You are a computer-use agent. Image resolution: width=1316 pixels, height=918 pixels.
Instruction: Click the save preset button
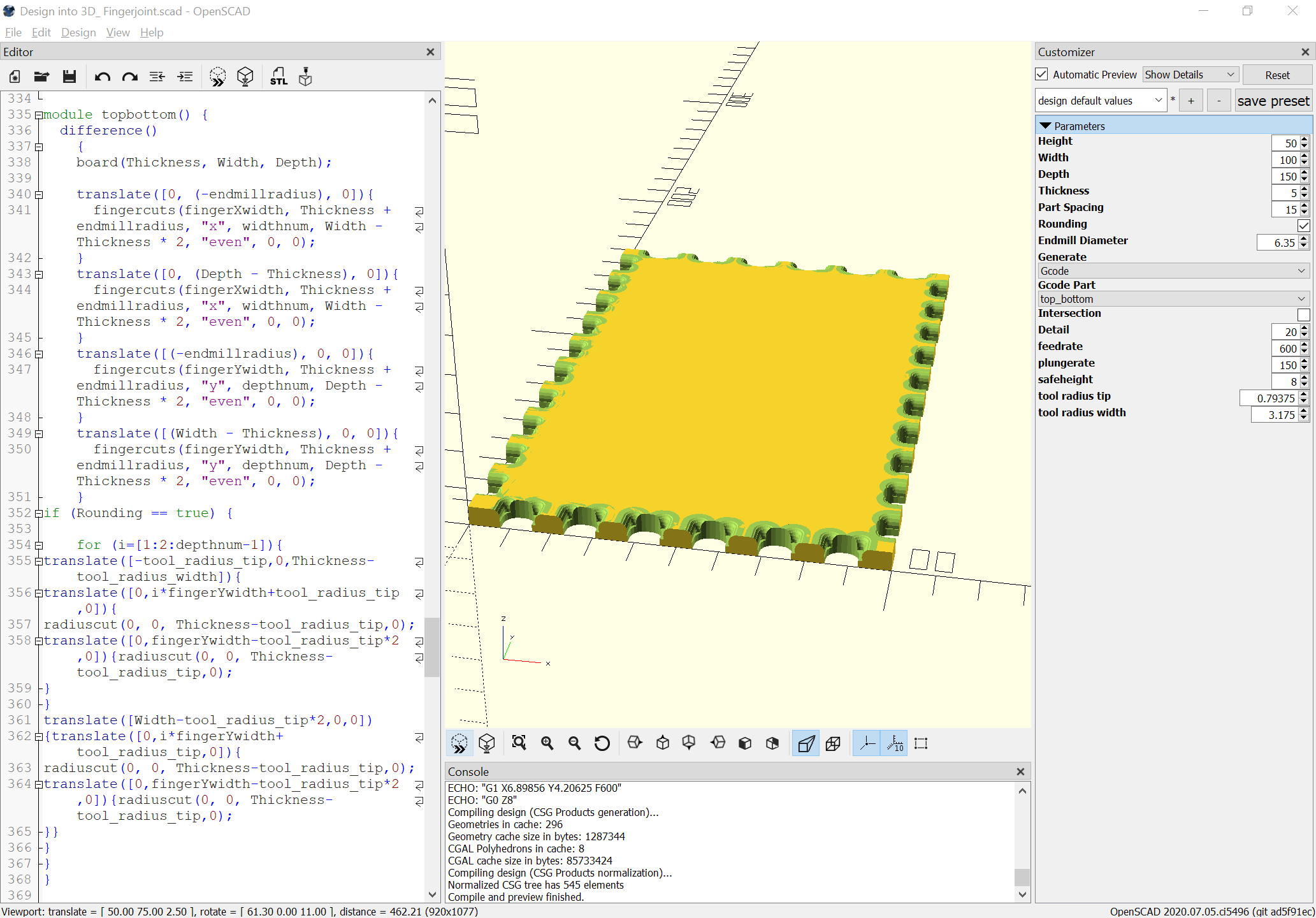click(x=1273, y=101)
